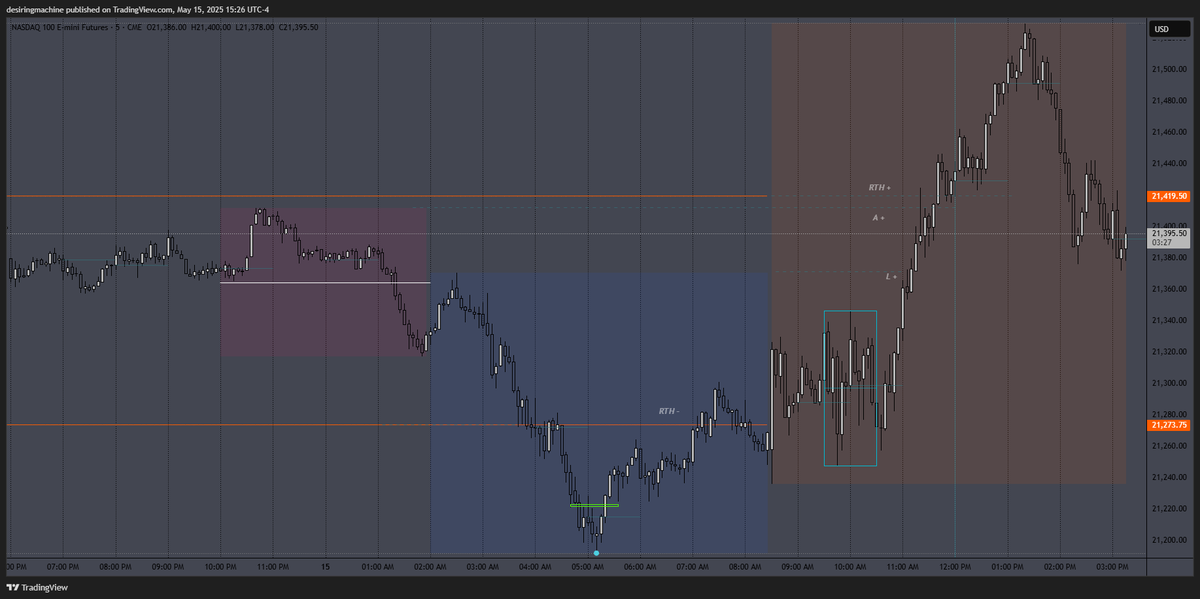Click the 21,300.00 price axis value
This screenshot has height=599, width=1200.
tap(1169, 383)
